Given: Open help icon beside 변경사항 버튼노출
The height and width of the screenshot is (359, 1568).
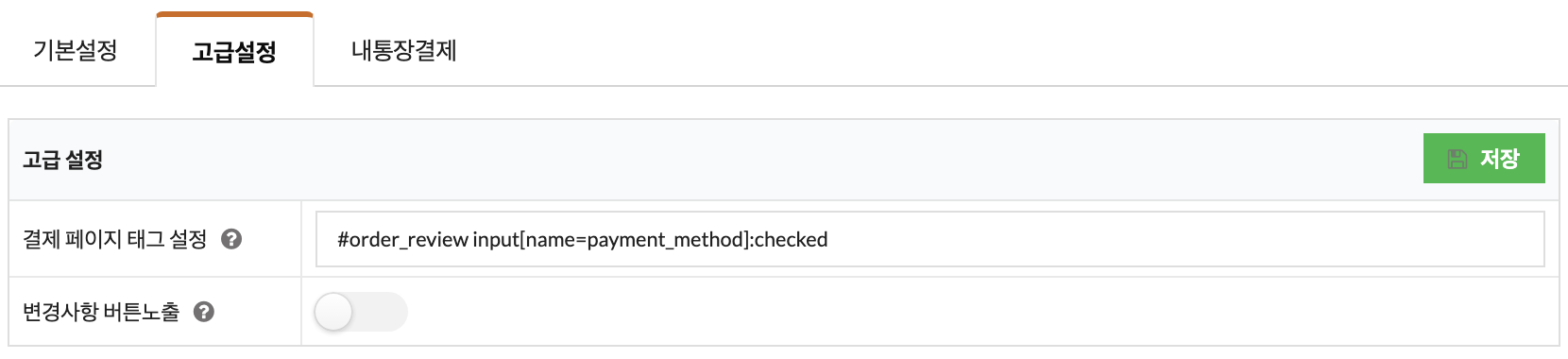Looking at the screenshot, I should pos(203,312).
